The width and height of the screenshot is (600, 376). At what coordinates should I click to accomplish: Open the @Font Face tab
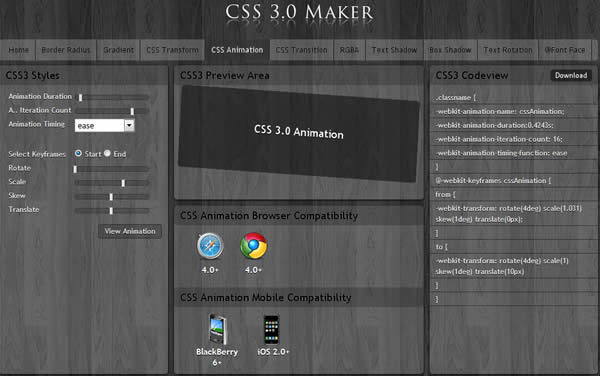click(x=565, y=50)
